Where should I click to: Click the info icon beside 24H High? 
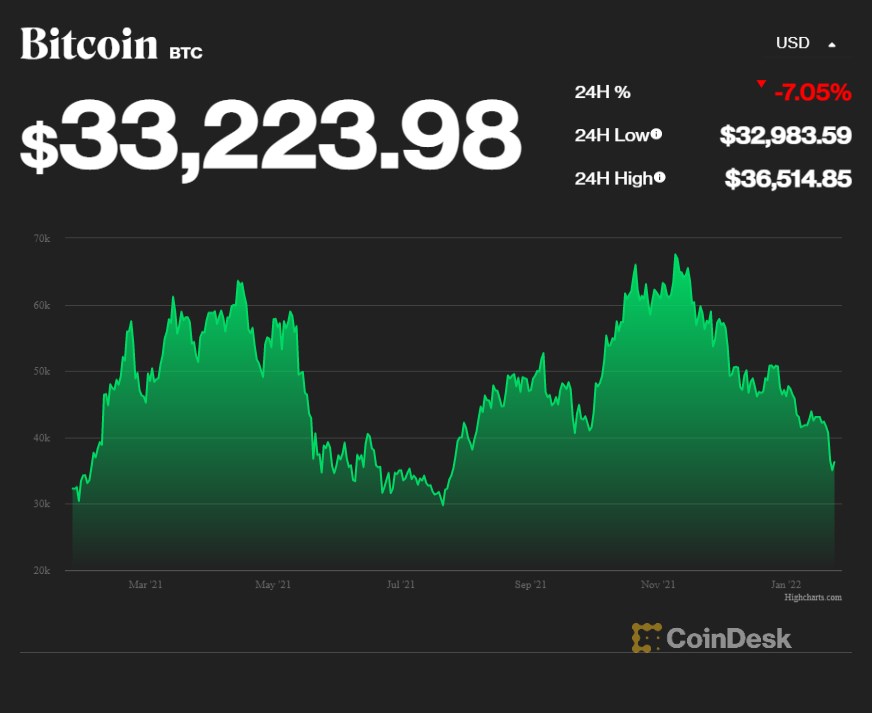tap(660, 178)
